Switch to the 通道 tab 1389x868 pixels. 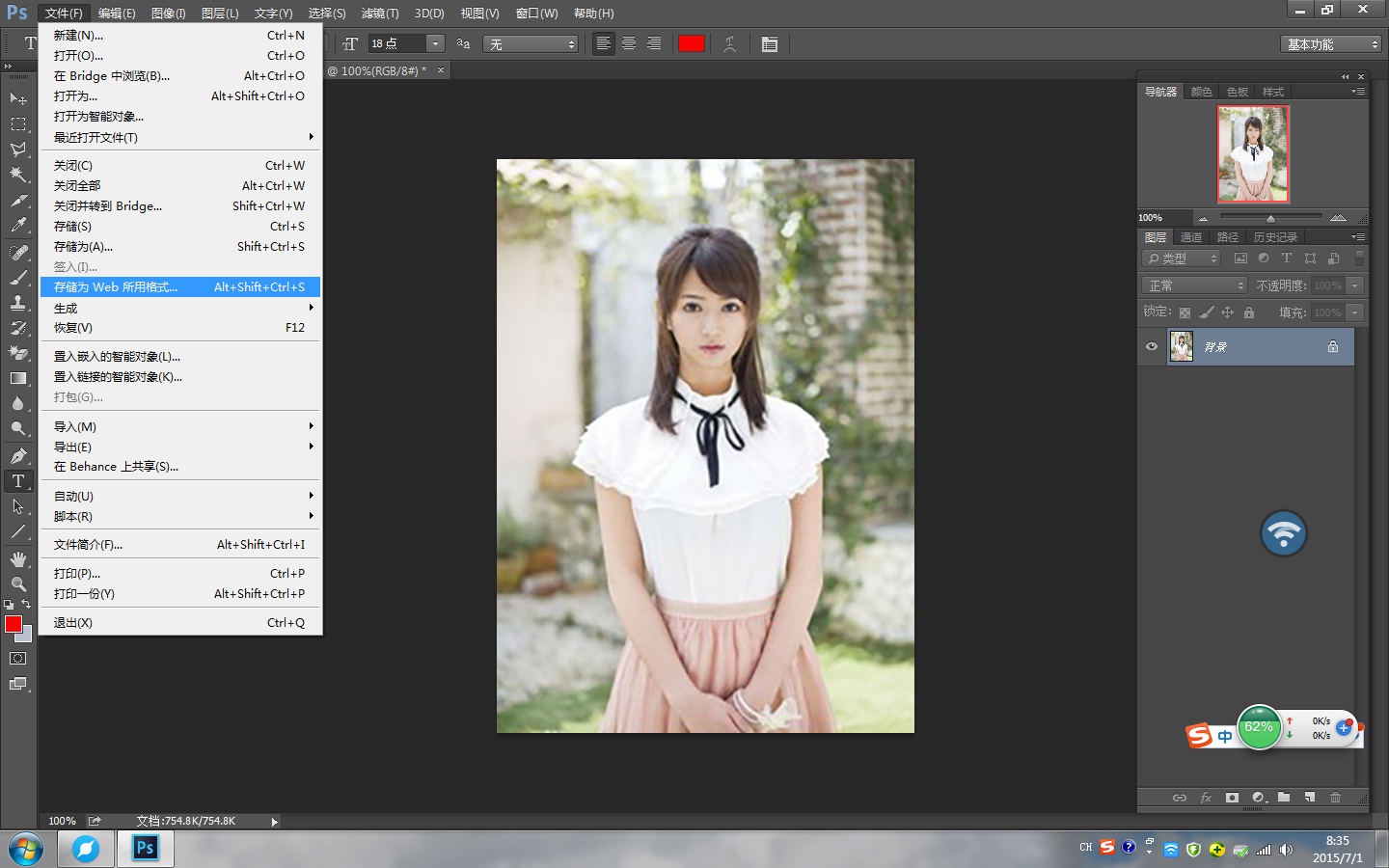pos(1191,237)
